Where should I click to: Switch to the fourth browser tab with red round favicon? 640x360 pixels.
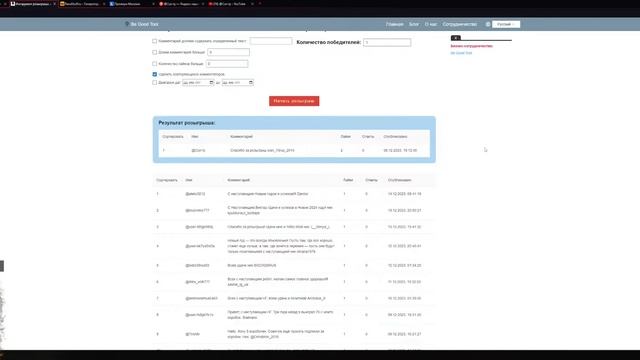tap(181, 4)
